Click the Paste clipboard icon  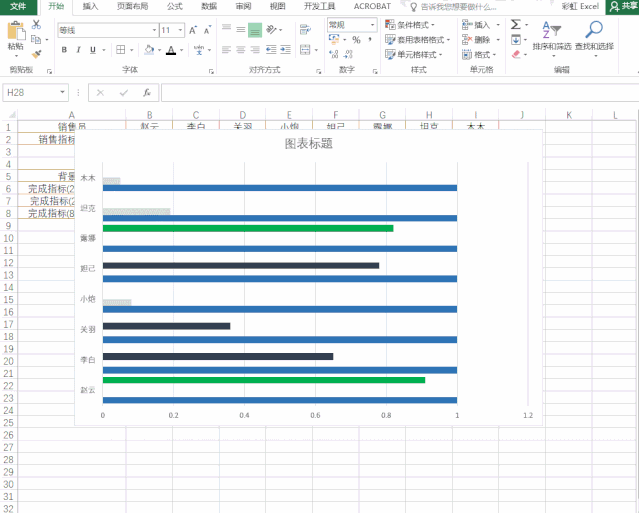(x=15, y=31)
